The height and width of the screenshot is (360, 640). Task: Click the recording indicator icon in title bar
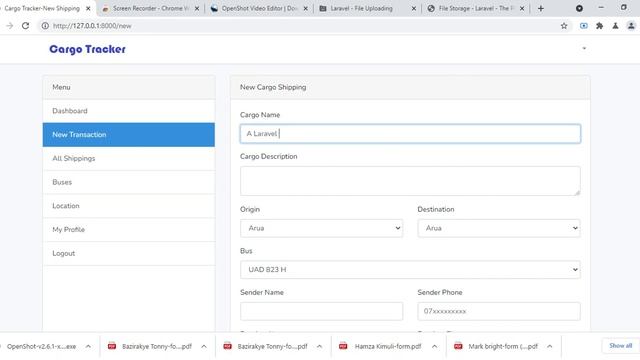click(x=579, y=8)
